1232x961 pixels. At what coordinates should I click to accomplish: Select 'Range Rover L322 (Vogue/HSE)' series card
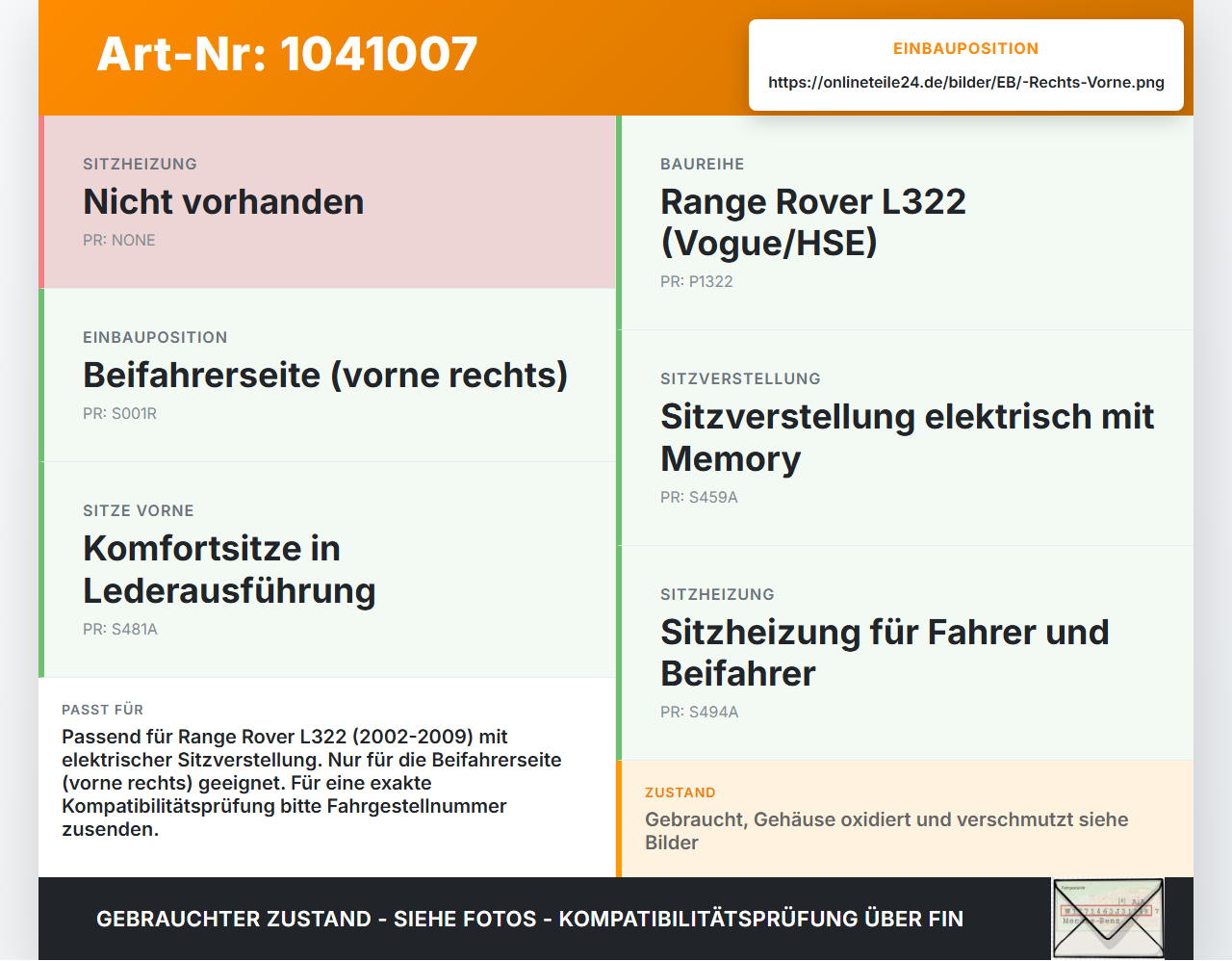click(905, 223)
